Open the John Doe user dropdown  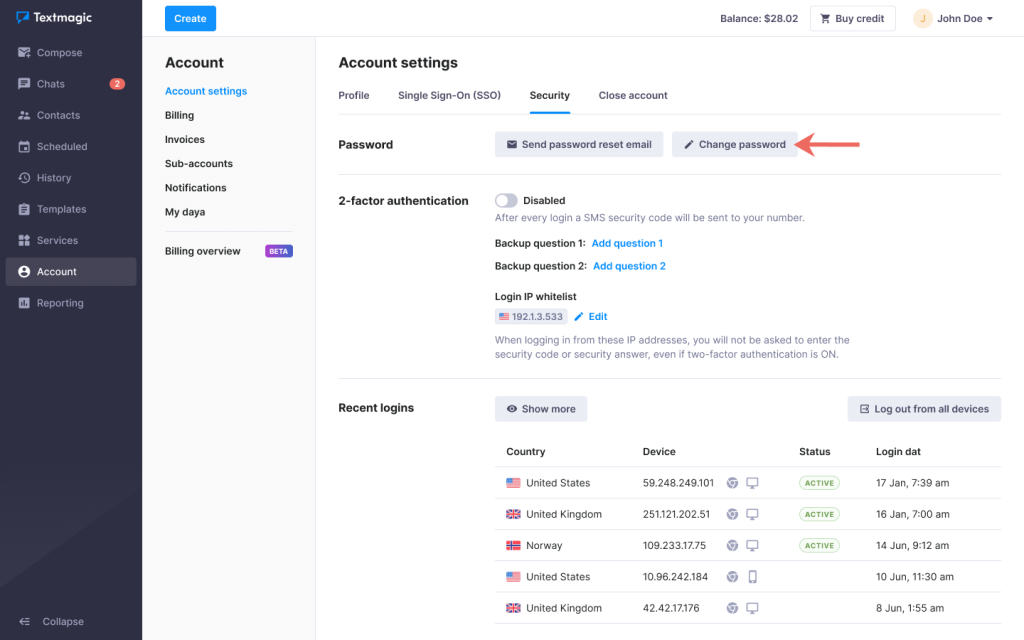point(953,18)
